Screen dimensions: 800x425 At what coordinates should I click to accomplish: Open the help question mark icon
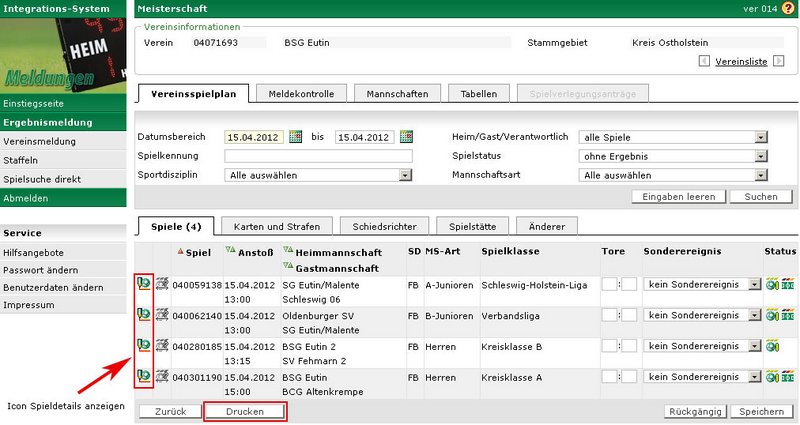(789, 8)
